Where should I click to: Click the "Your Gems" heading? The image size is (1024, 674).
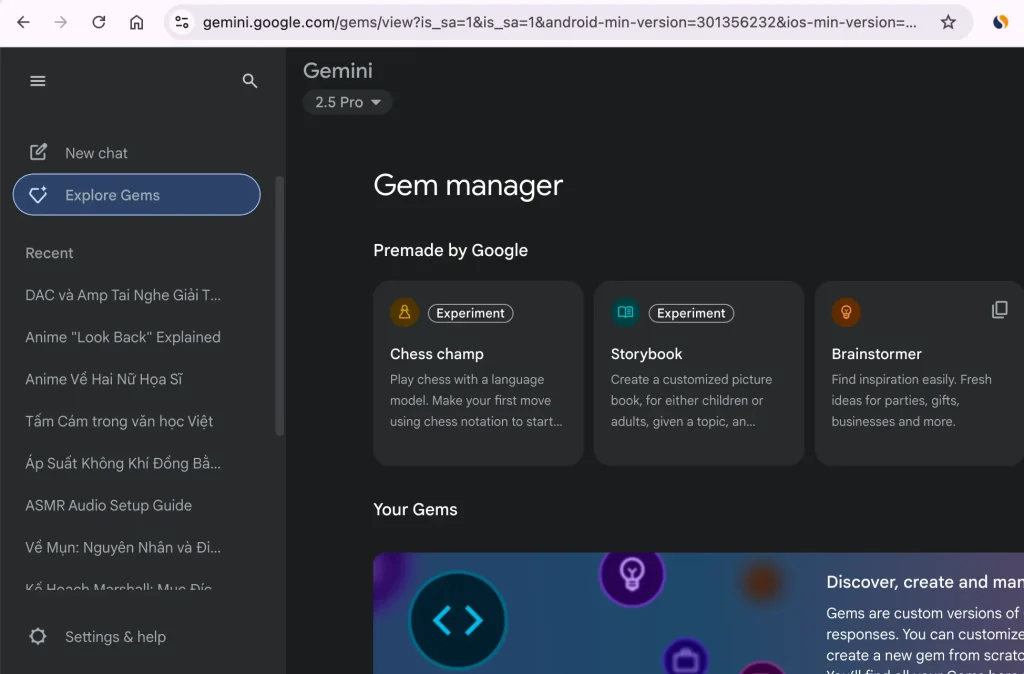(415, 509)
